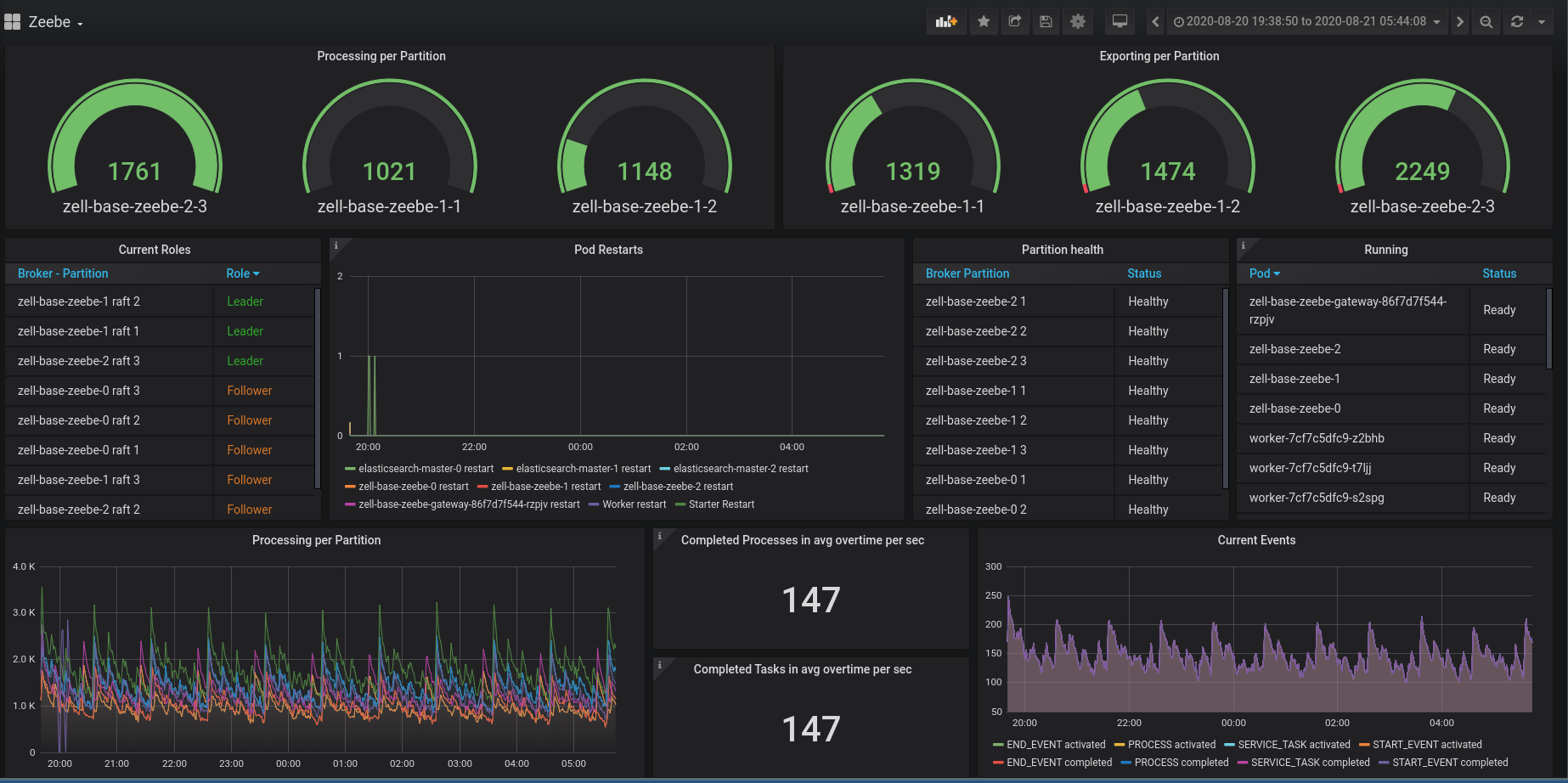
Task: Toggle zell-base-zeebe-1 restart legend series
Action: 545,487
